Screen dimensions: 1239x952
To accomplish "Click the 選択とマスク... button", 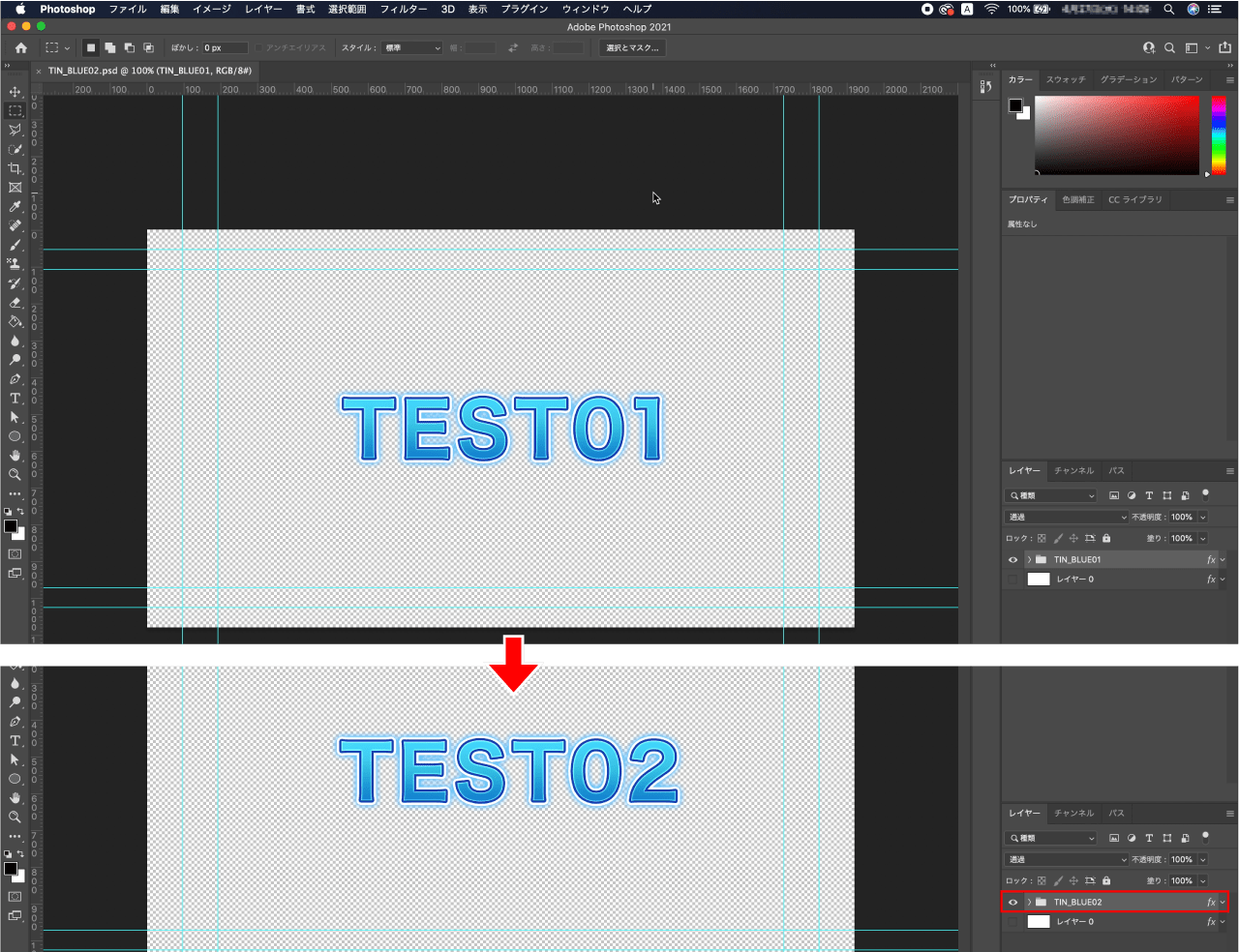I will 632,47.
